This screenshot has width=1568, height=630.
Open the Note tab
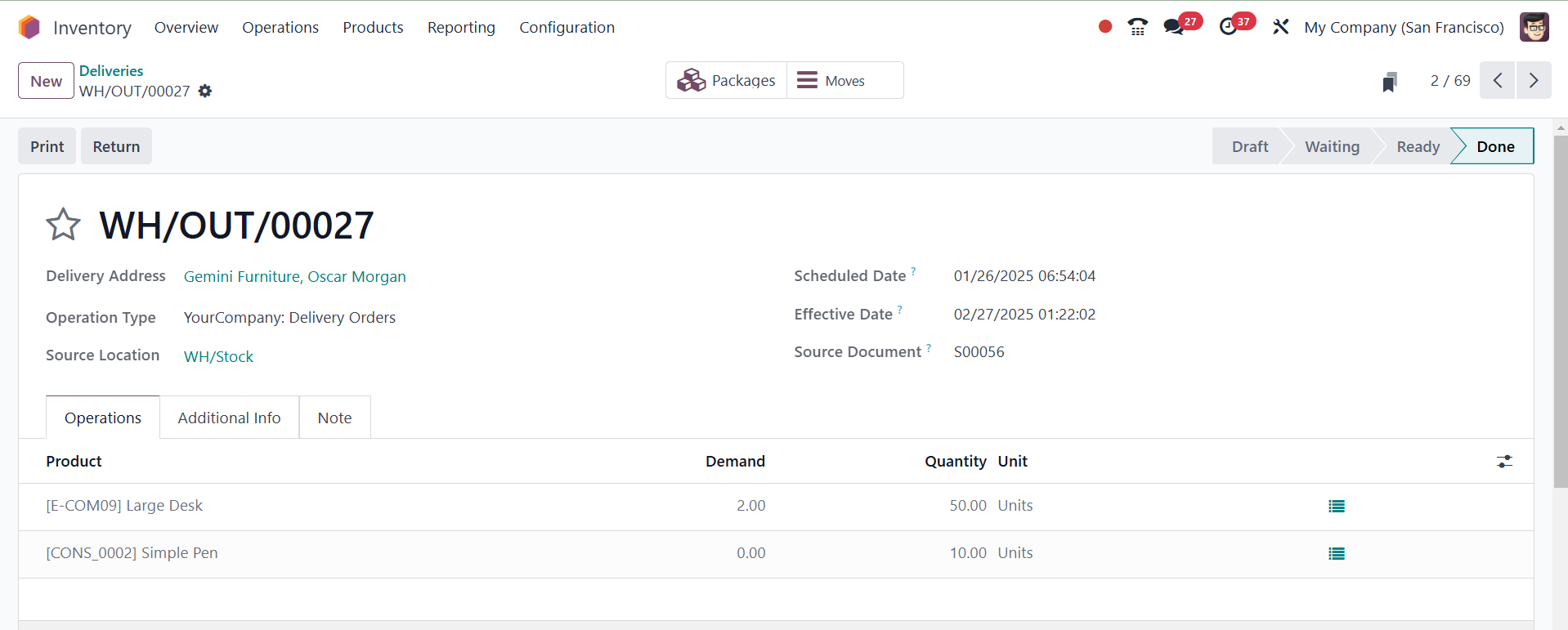[x=334, y=418]
